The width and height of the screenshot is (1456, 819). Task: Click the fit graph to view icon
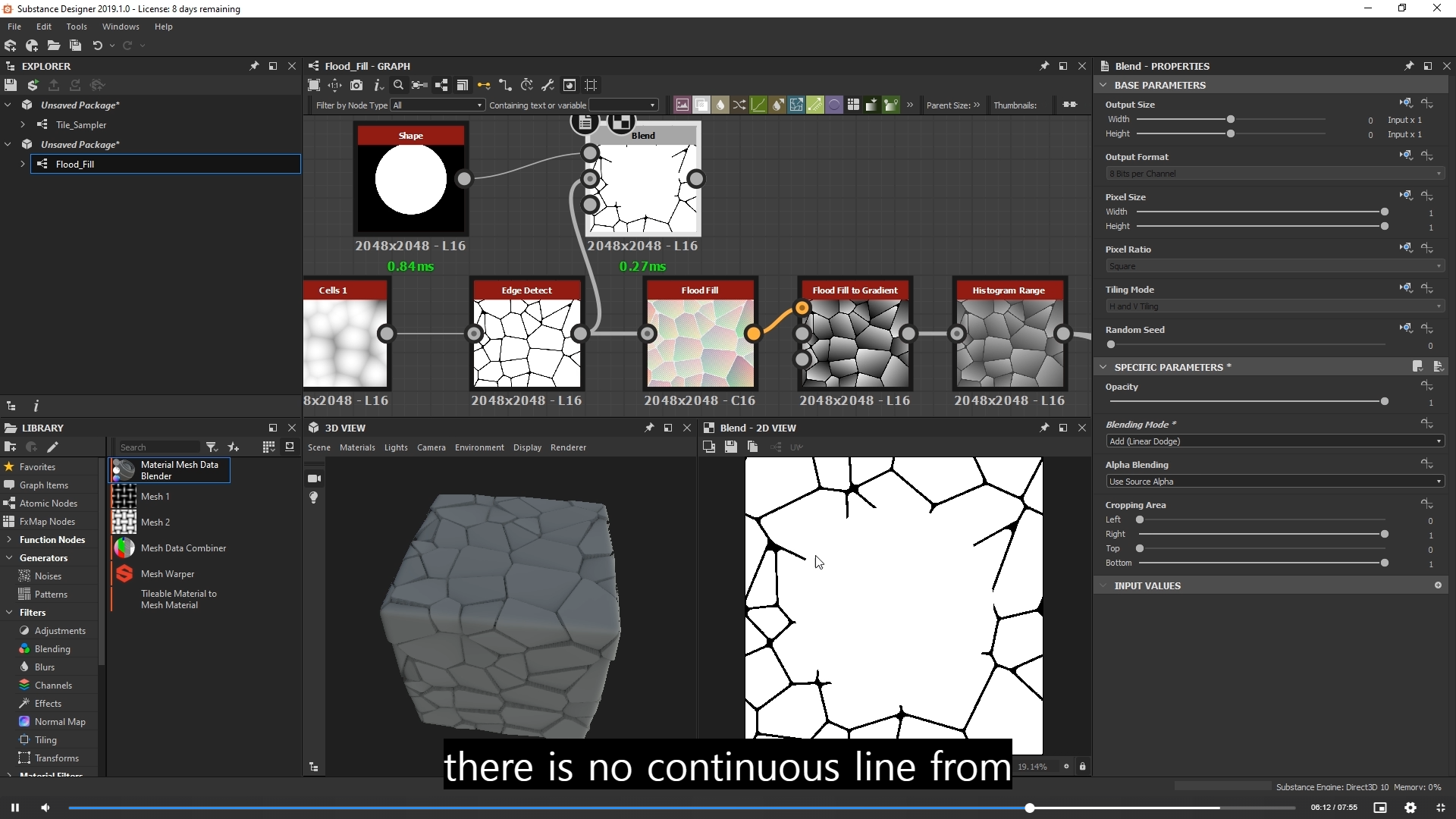coord(314,85)
